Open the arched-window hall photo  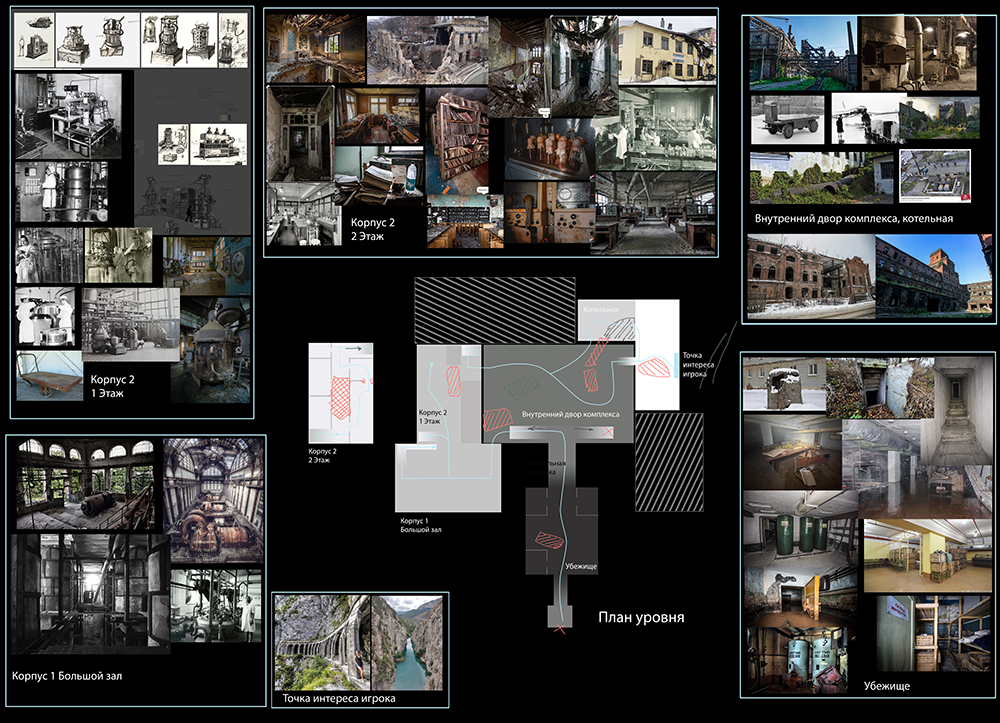coord(83,484)
